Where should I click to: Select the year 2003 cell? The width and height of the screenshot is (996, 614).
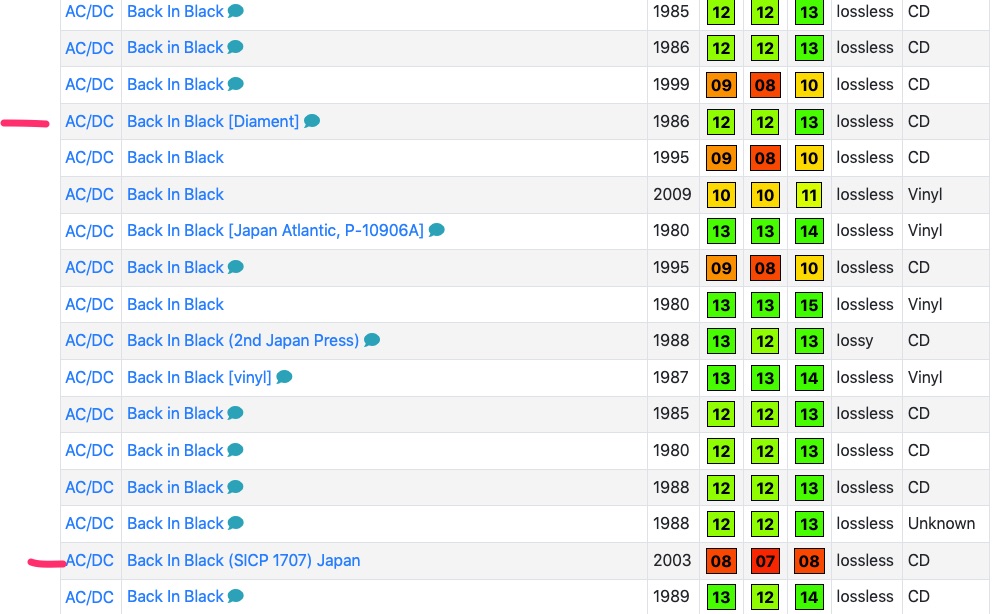(x=671, y=560)
